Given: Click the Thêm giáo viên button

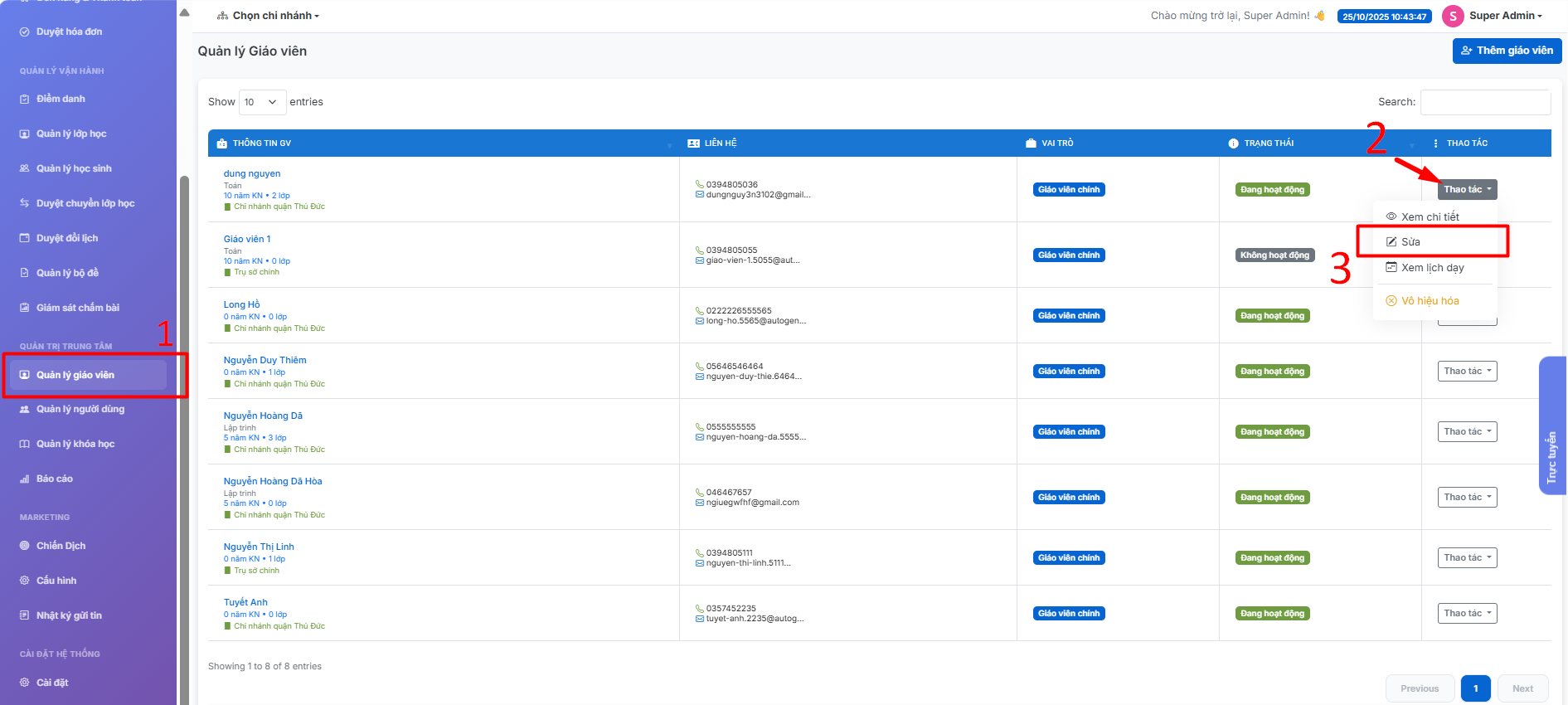Looking at the screenshot, I should [x=1507, y=51].
